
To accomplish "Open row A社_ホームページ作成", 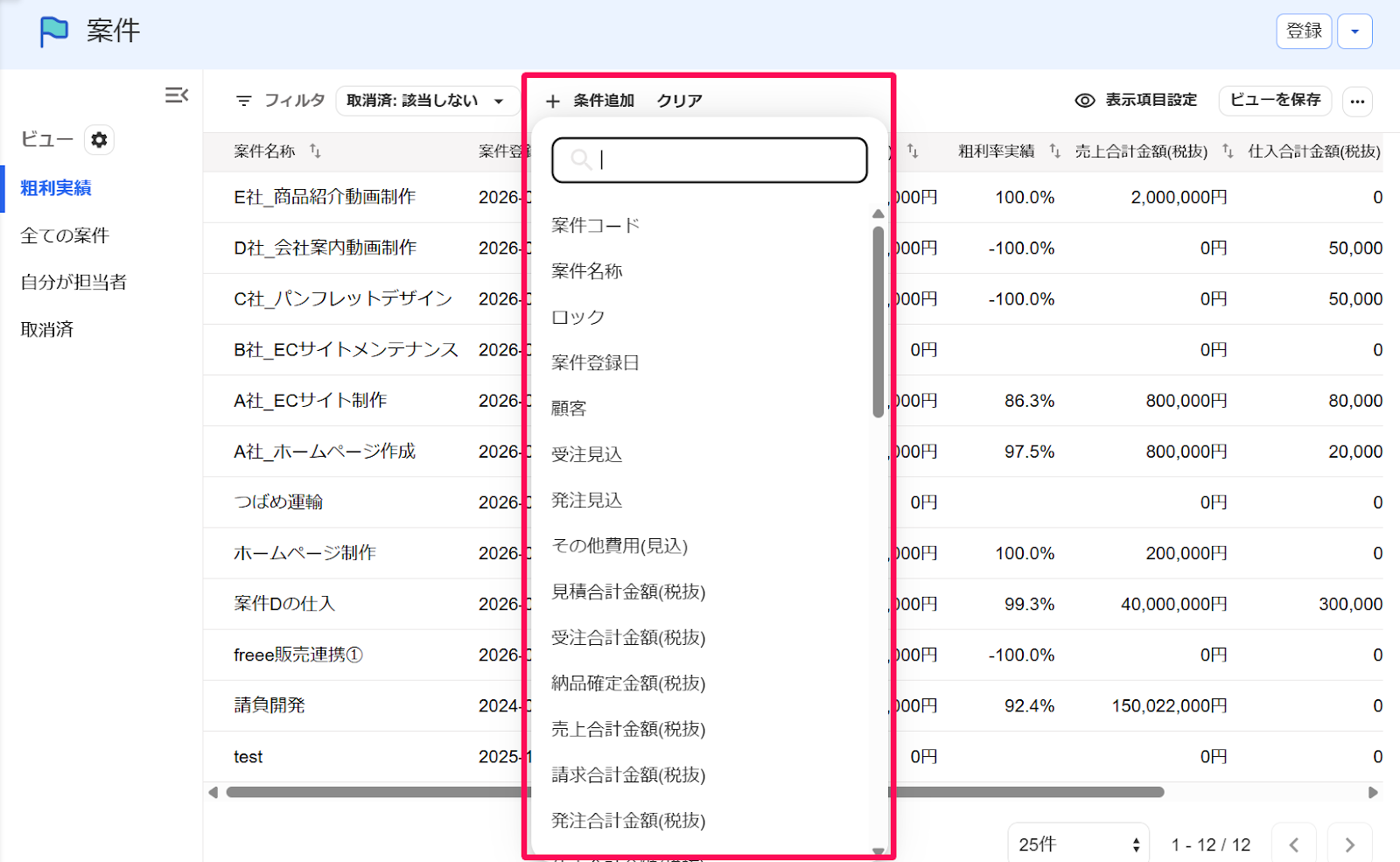I will (x=325, y=452).
